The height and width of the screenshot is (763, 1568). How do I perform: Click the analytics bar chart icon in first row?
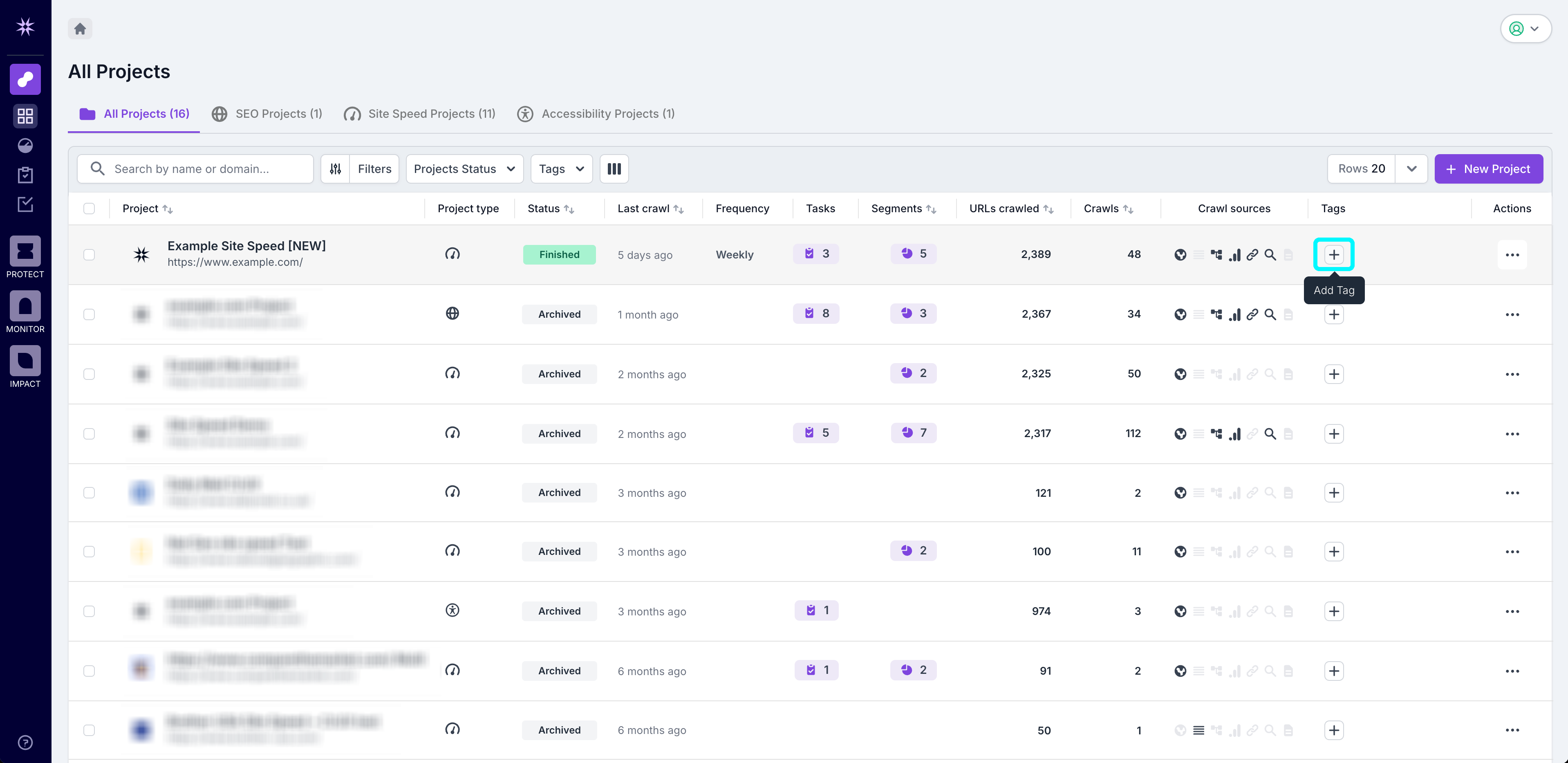[1234, 254]
